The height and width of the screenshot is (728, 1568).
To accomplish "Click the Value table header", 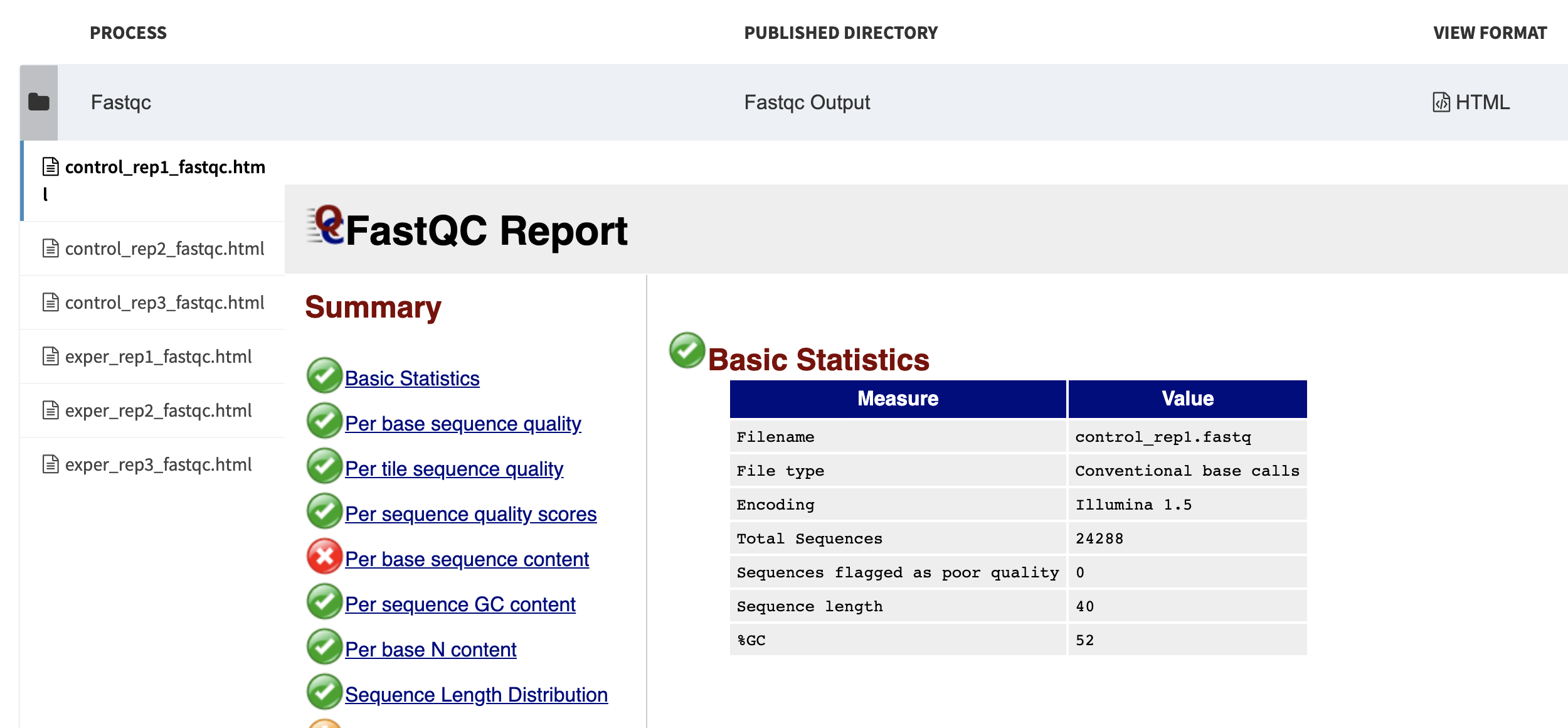I will pos(1187,399).
